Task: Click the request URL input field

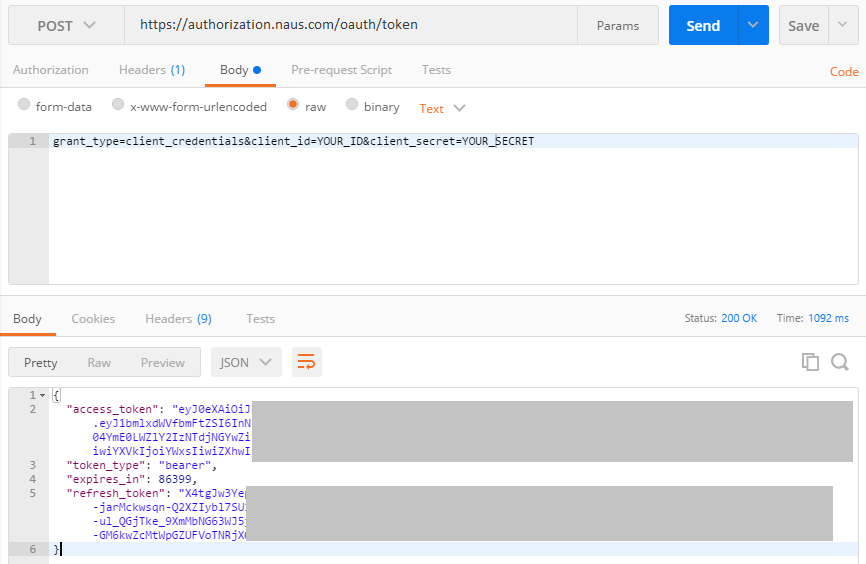Action: (350, 25)
